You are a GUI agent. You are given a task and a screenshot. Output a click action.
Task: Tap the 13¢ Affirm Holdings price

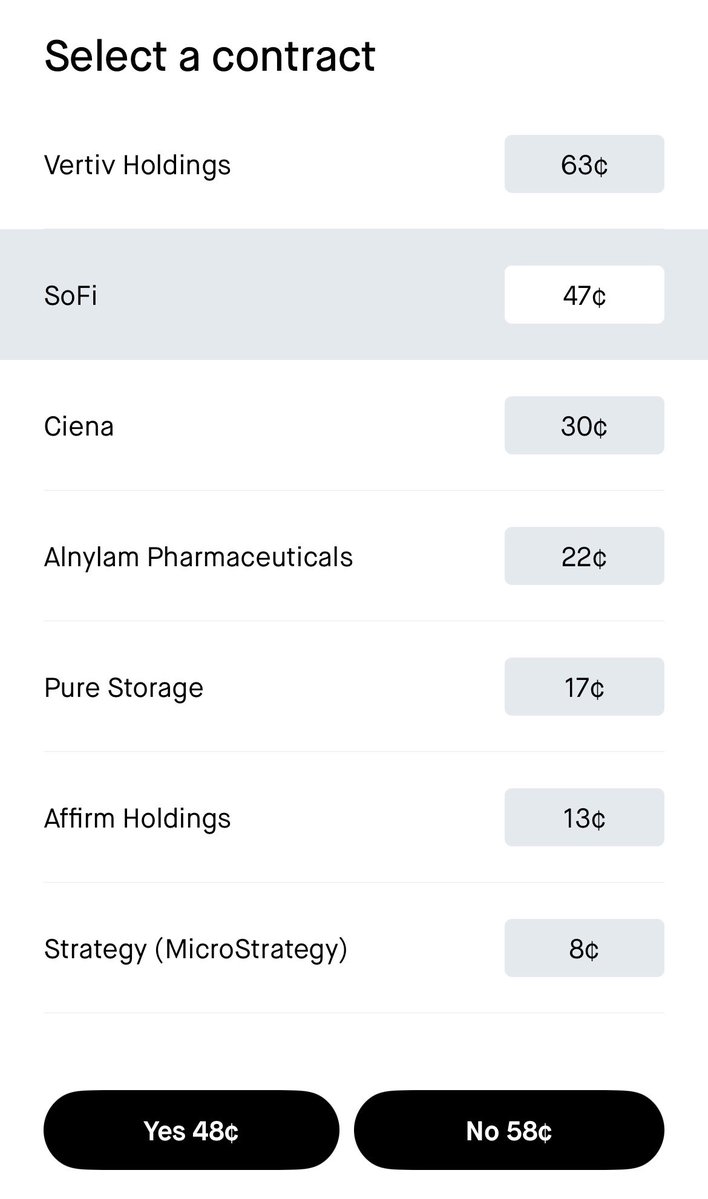click(584, 817)
